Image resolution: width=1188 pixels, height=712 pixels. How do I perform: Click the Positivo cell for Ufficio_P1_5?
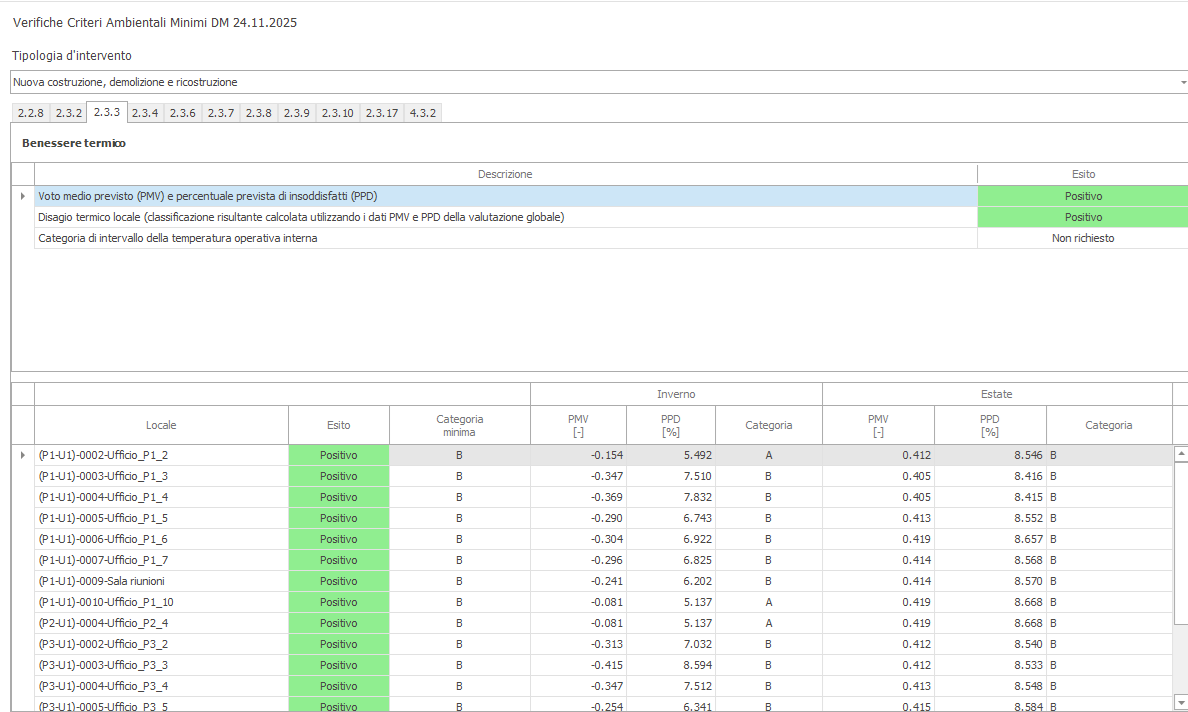(338, 518)
